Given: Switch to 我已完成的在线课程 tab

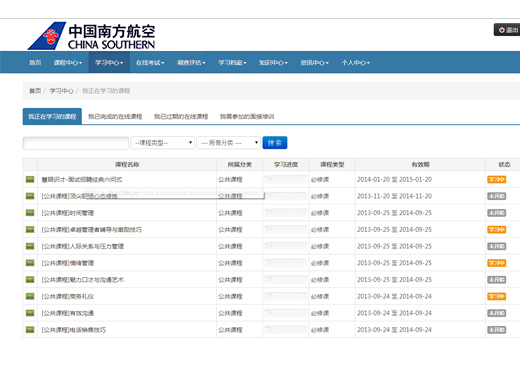Looking at the screenshot, I should pyautogui.click(x=115, y=116).
